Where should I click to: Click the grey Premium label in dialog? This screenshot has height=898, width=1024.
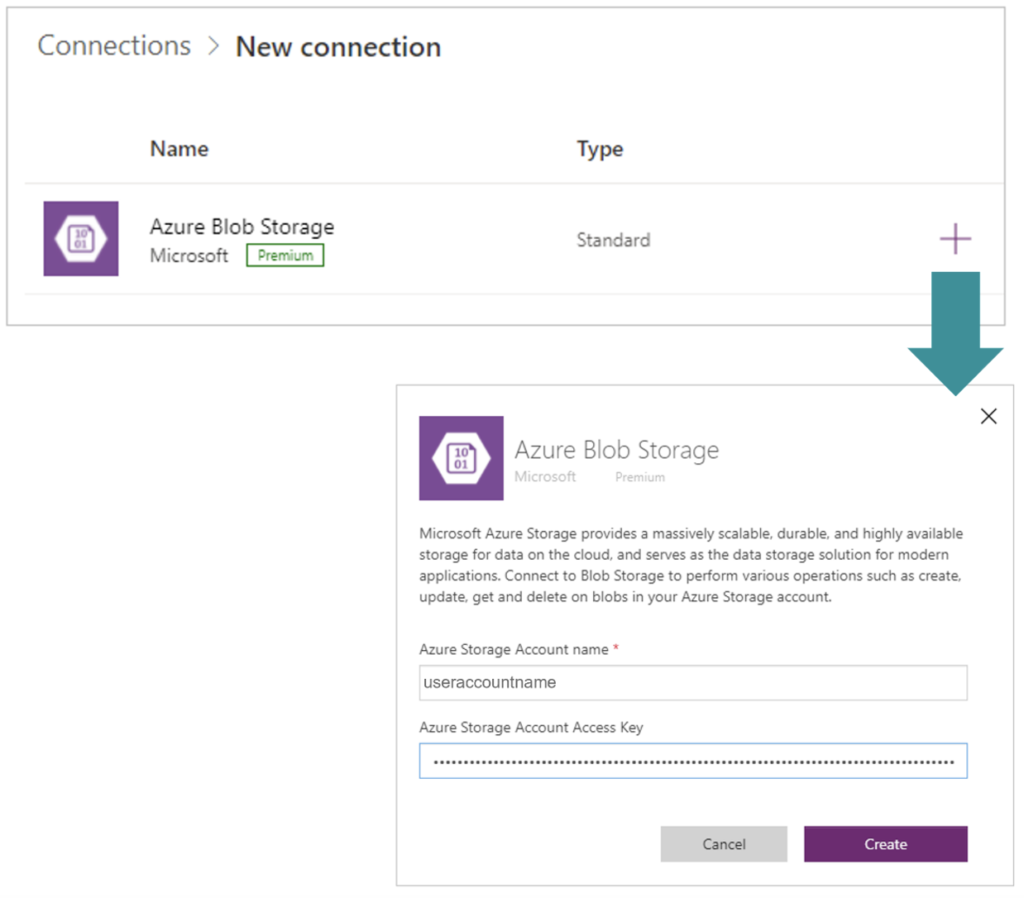click(x=640, y=477)
